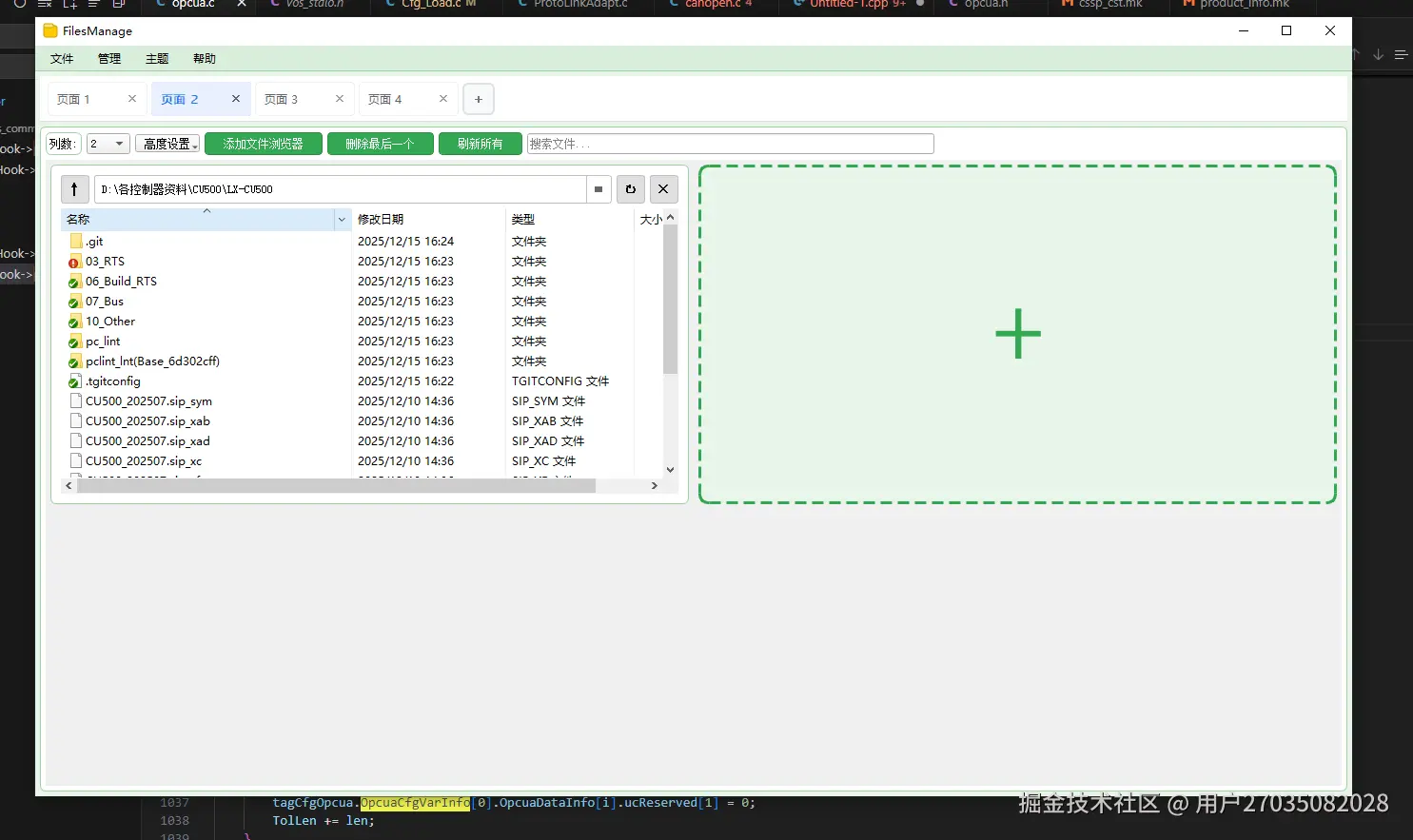Click the CU500_202507.sip_xab file icon
Viewport: 1413px width, 840px height.
[76, 421]
